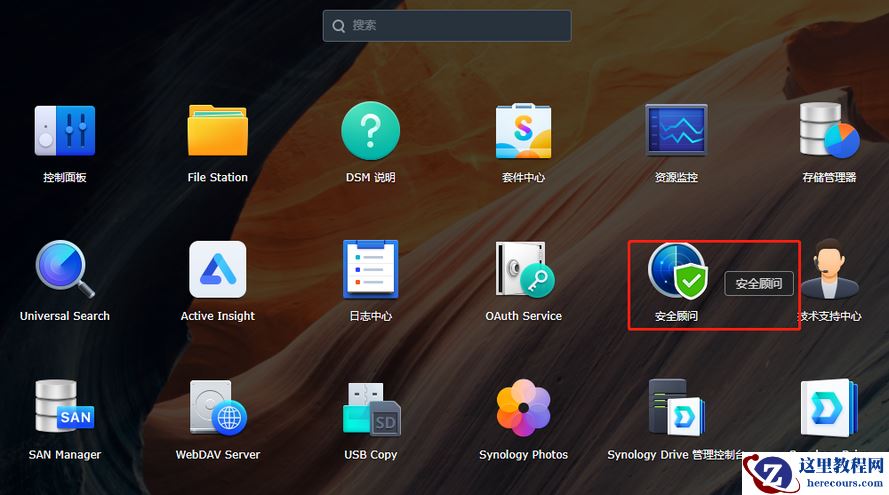Click the 控制面板 text label
The height and width of the screenshot is (495, 889).
(65, 177)
